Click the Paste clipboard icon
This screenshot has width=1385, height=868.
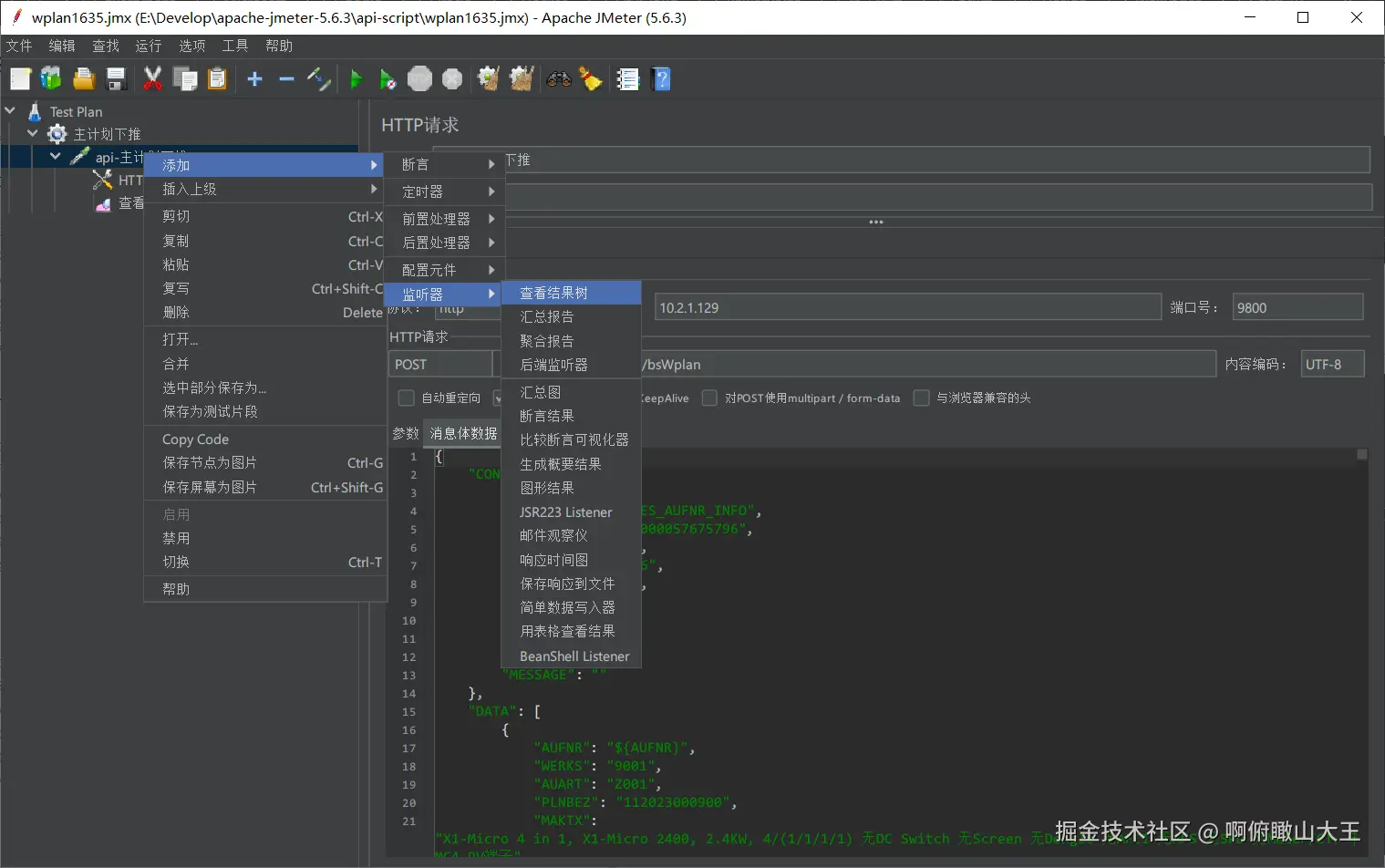217,79
